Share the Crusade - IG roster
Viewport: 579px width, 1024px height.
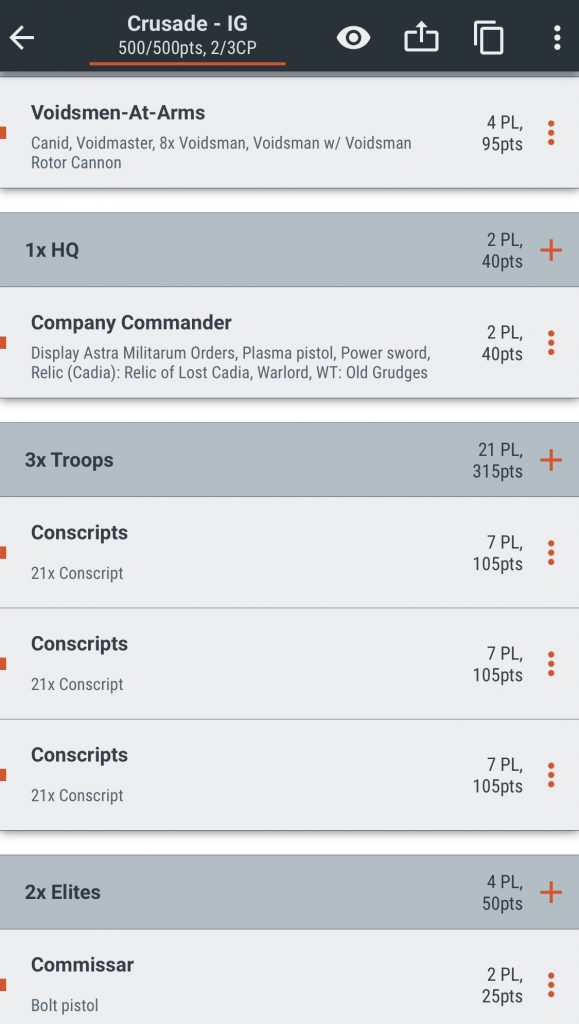pos(421,37)
